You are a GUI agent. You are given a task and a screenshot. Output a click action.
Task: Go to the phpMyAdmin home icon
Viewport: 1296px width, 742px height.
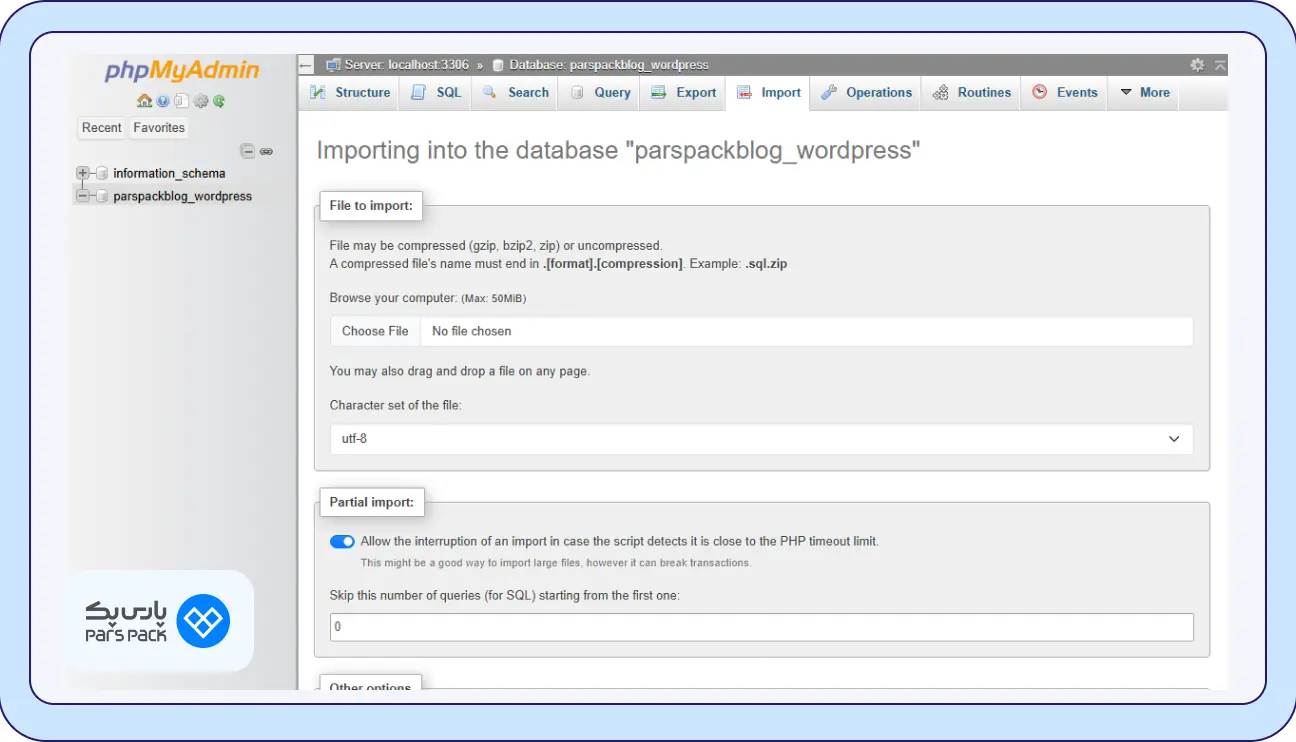[144, 101]
